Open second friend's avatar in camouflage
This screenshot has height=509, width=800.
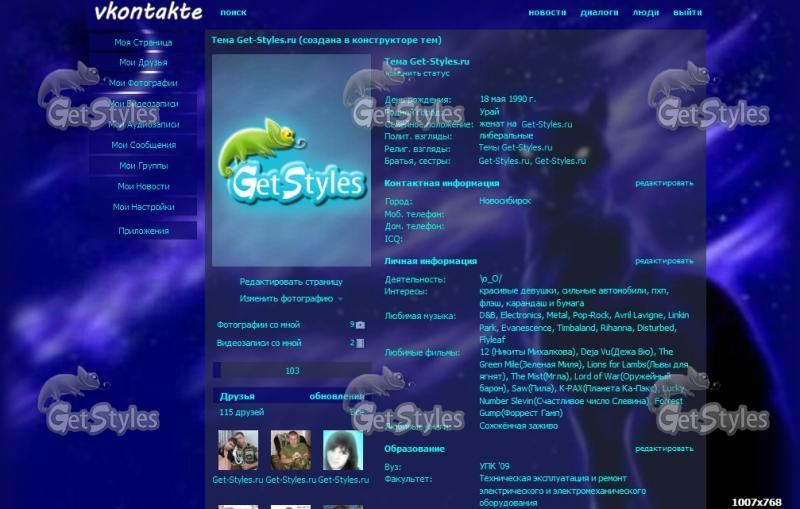[x=291, y=451]
